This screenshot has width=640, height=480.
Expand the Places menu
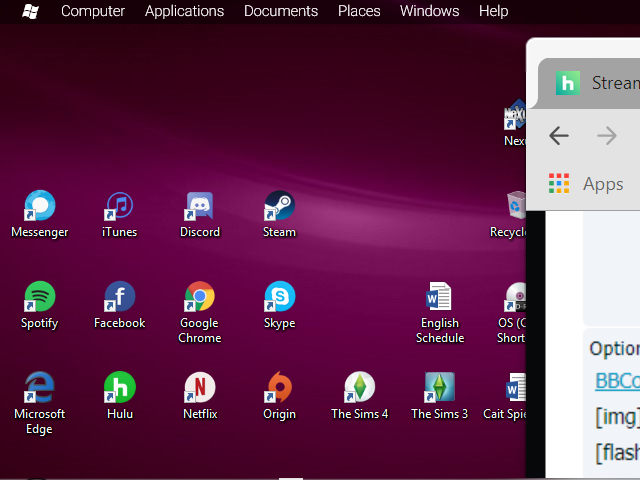click(359, 11)
